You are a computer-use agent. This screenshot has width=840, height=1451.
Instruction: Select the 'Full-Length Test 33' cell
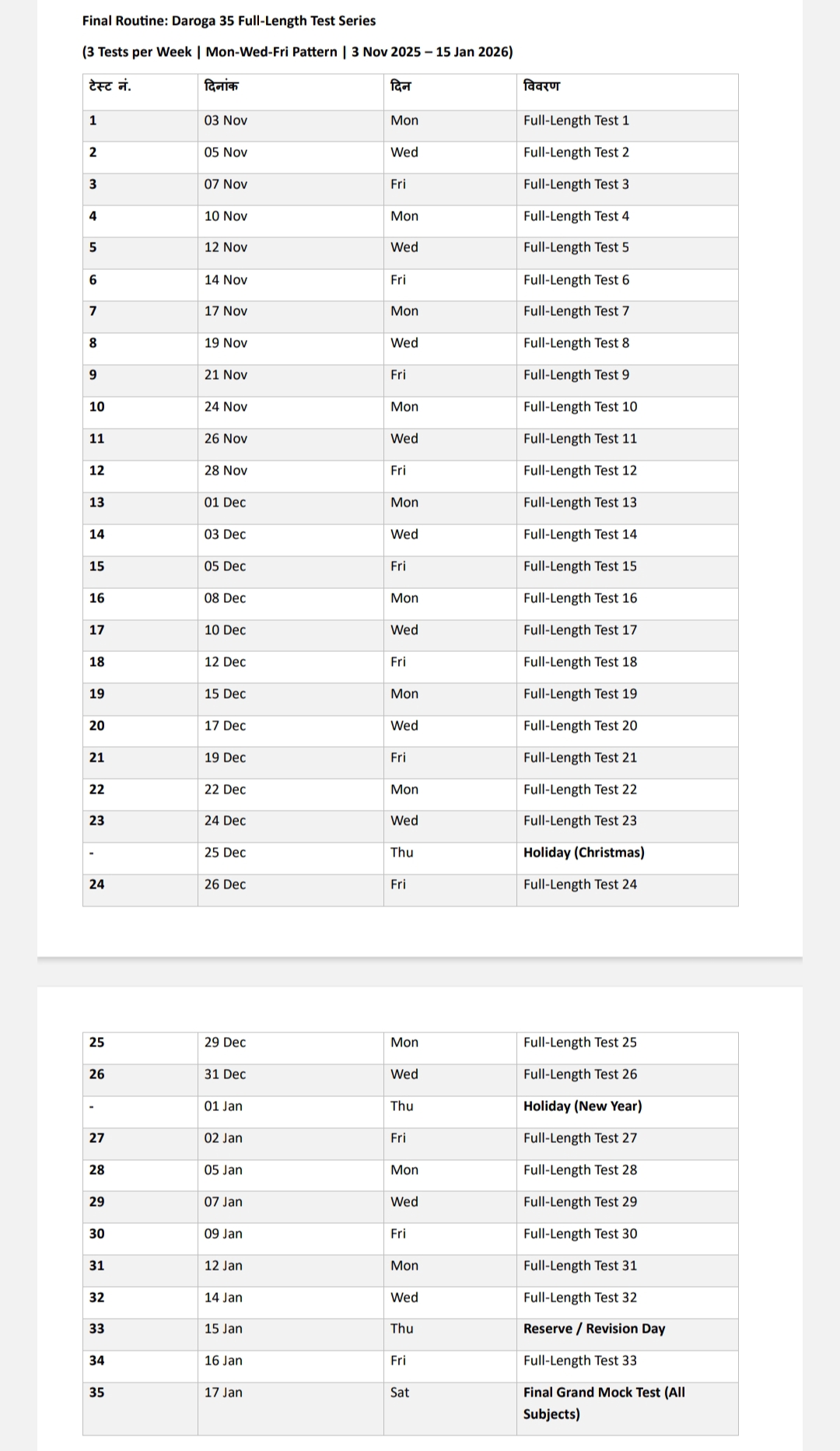pos(580,1361)
